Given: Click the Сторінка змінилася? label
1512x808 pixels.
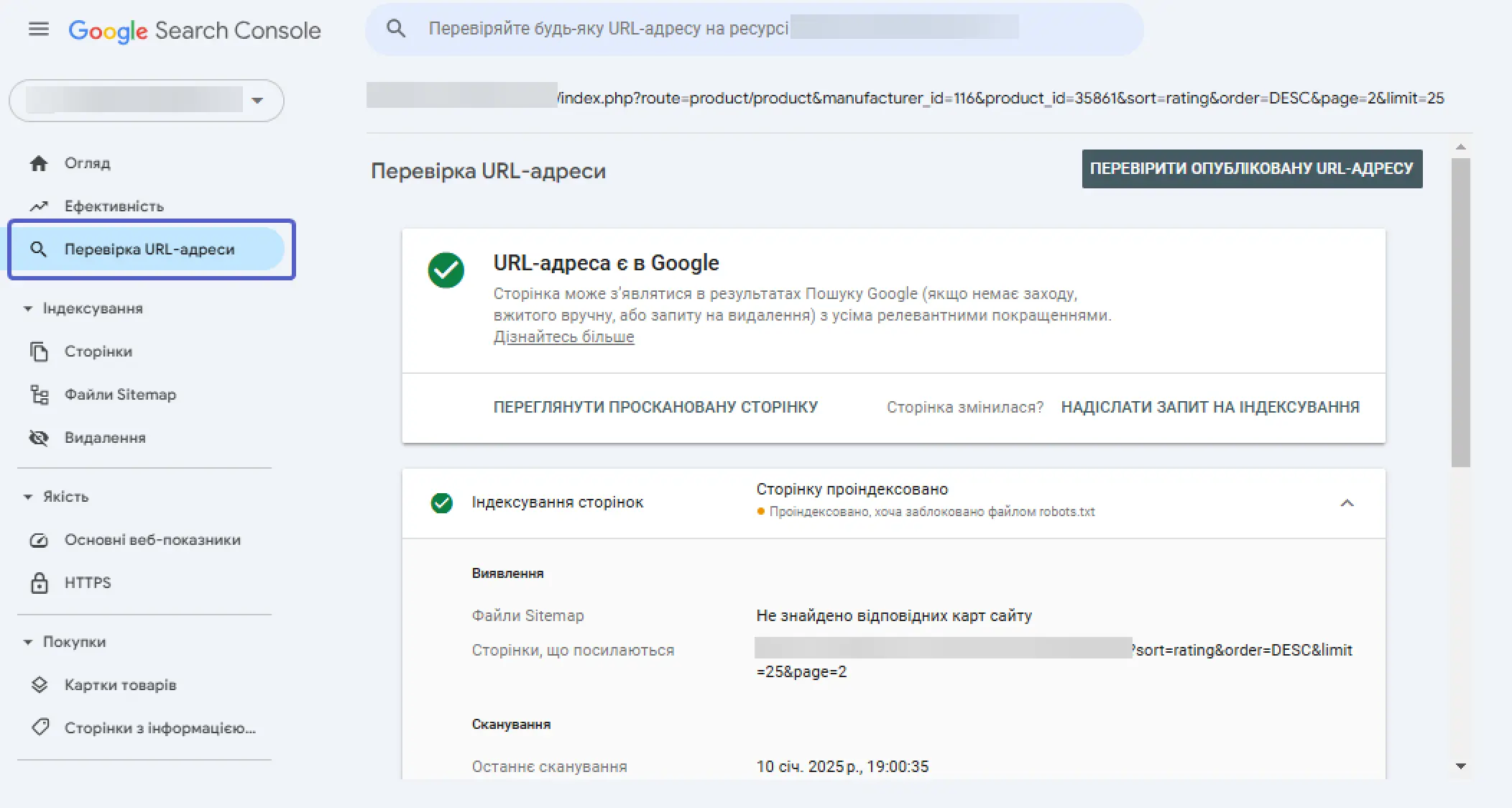Looking at the screenshot, I should (x=964, y=408).
